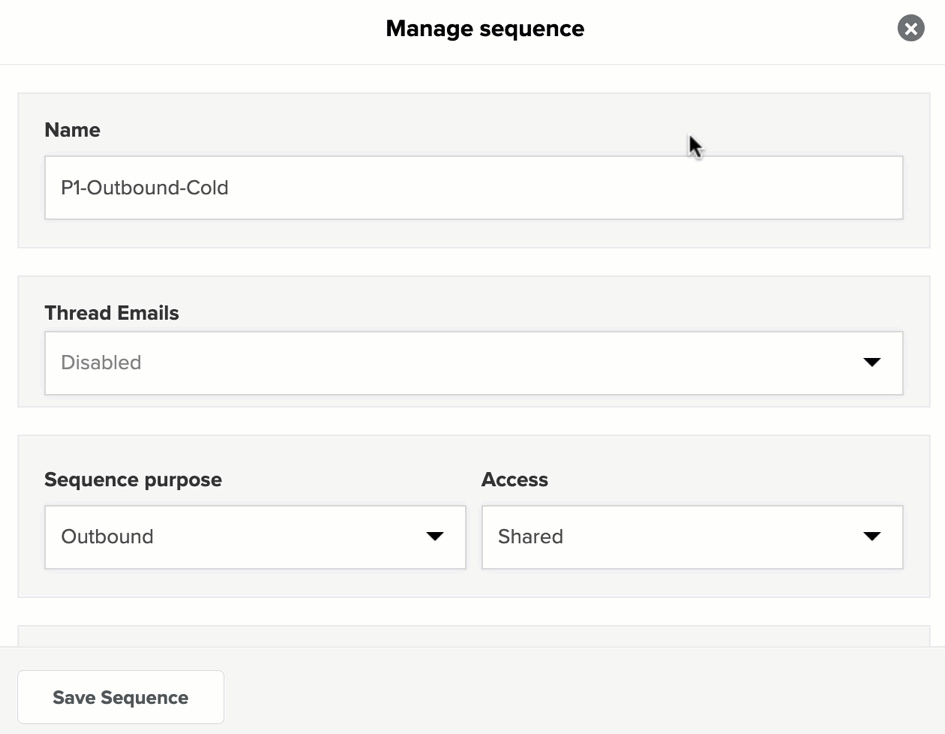
Task: Click the empty footer area beside Save Sequence
Action: [579, 697]
